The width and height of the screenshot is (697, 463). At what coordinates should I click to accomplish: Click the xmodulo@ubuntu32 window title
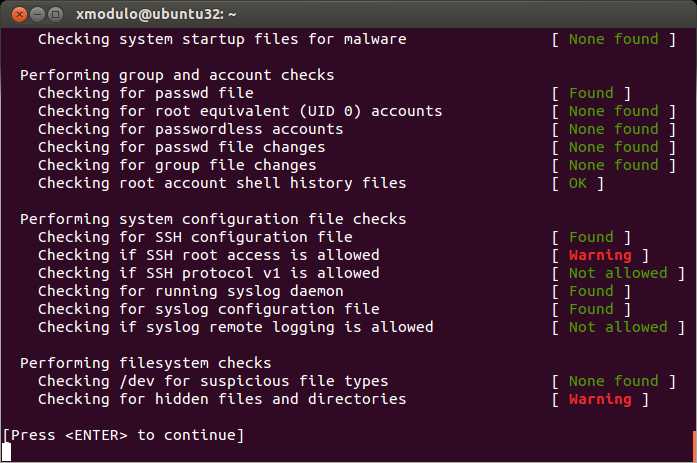pos(156,15)
